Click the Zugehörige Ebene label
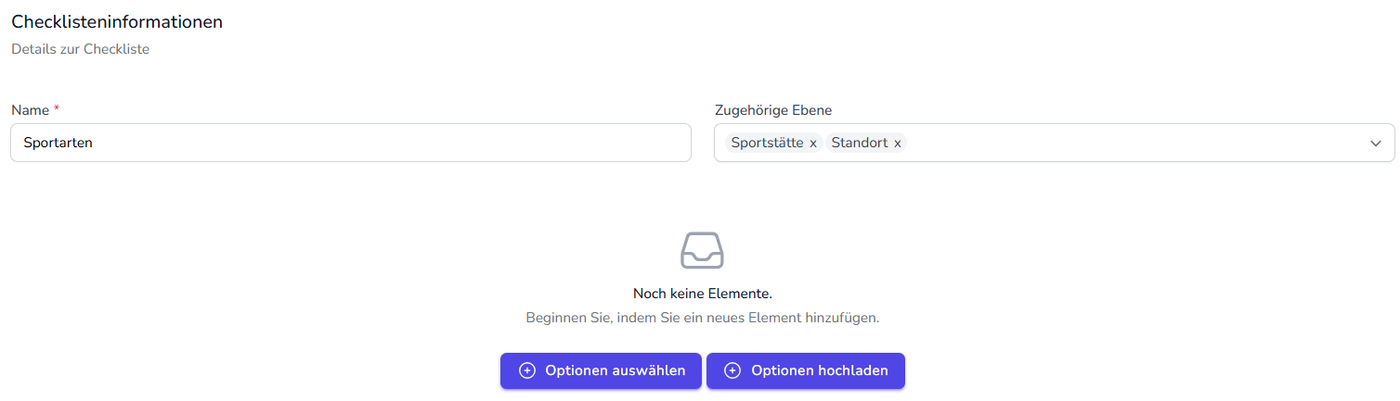Viewport: 1400px width, 401px height. [773, 110]
